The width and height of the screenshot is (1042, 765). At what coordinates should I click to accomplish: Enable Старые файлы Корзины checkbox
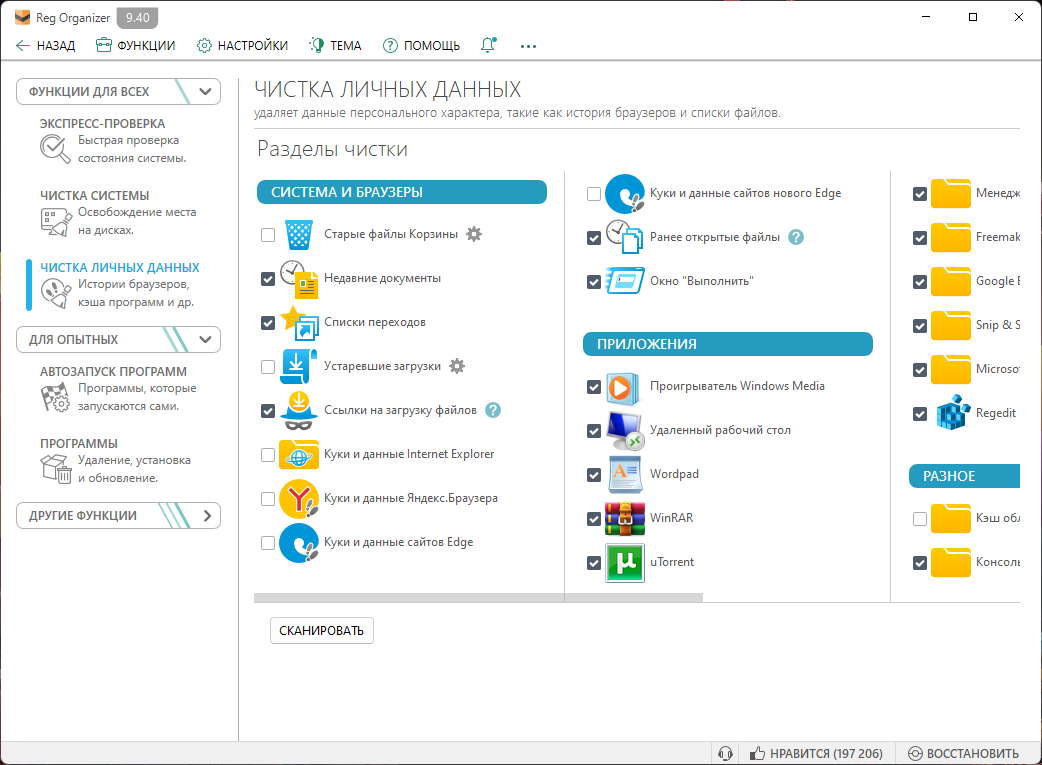click(268, 235)
